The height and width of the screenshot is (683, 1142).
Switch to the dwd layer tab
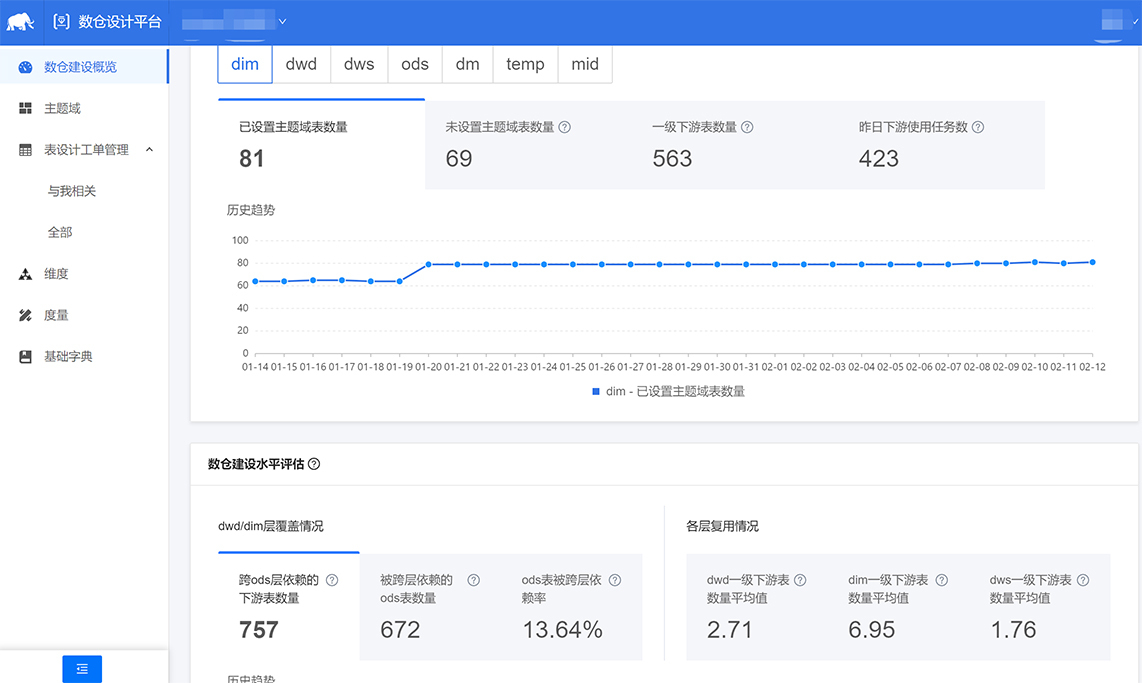(x=301, y=64)
